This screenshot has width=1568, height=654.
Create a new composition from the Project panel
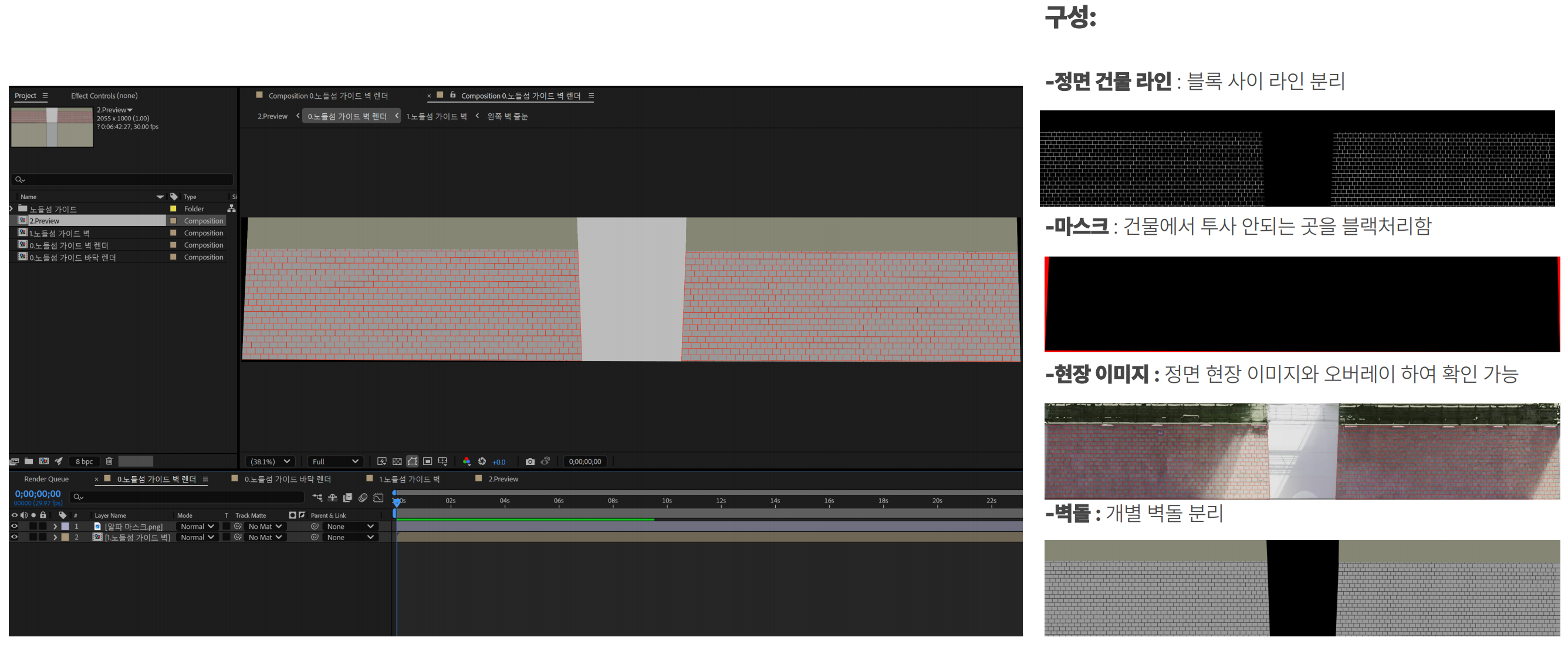pos(45,461)
